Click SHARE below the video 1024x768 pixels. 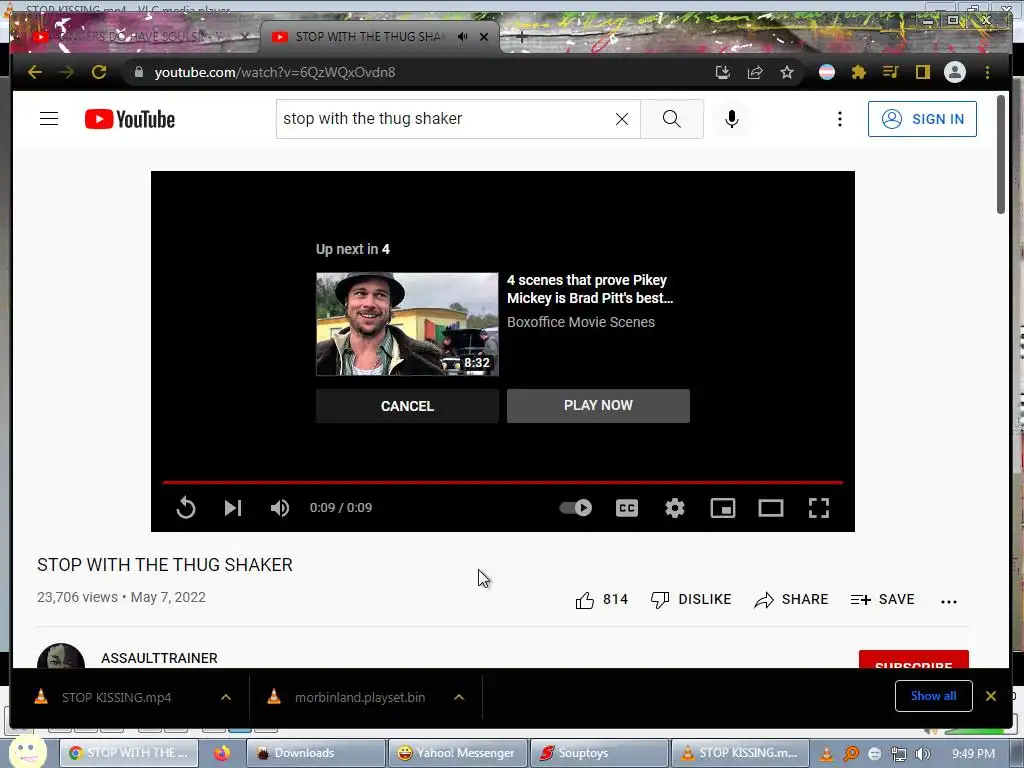(x=791, y=600)
